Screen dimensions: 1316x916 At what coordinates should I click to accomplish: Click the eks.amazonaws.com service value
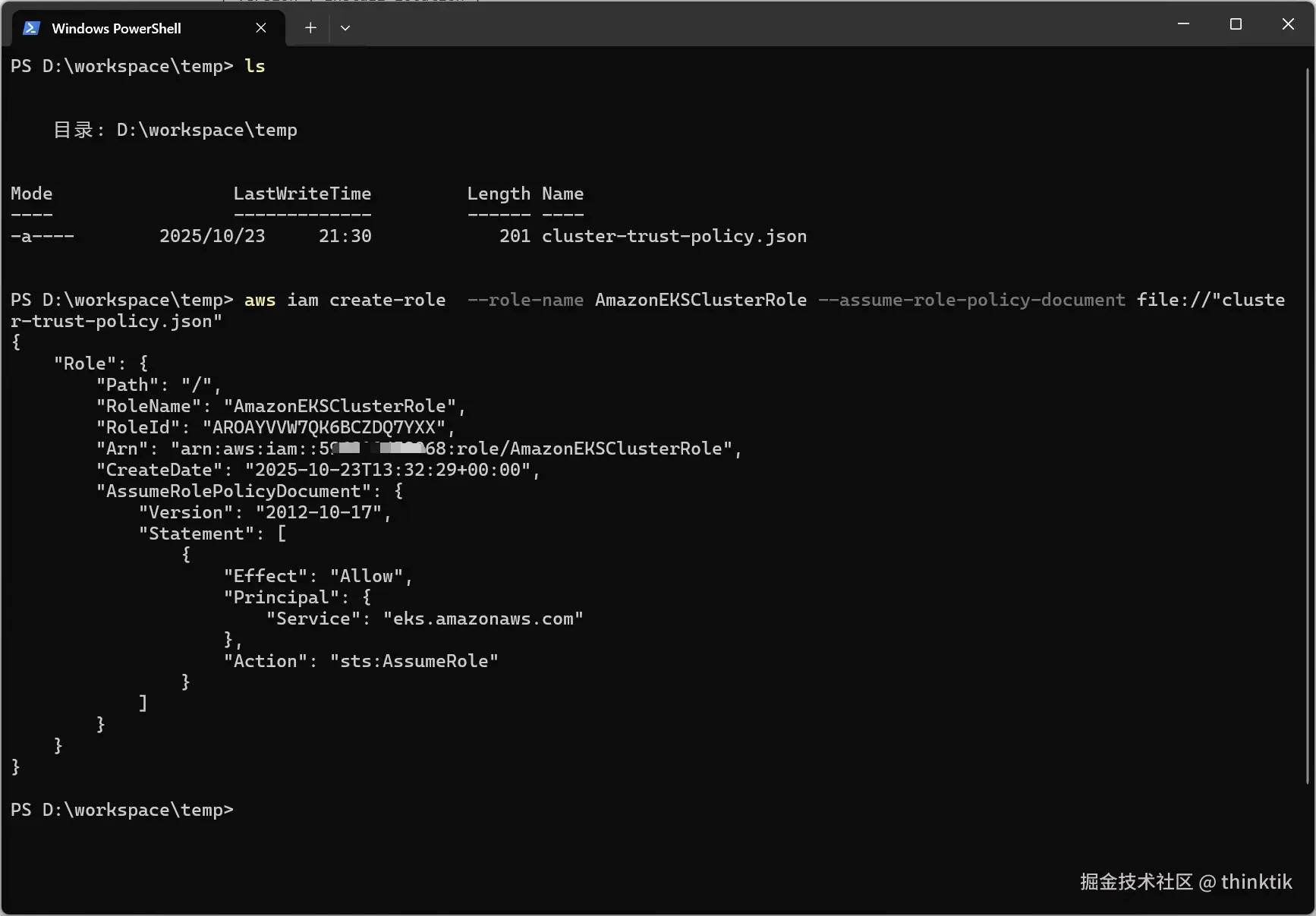483,619
